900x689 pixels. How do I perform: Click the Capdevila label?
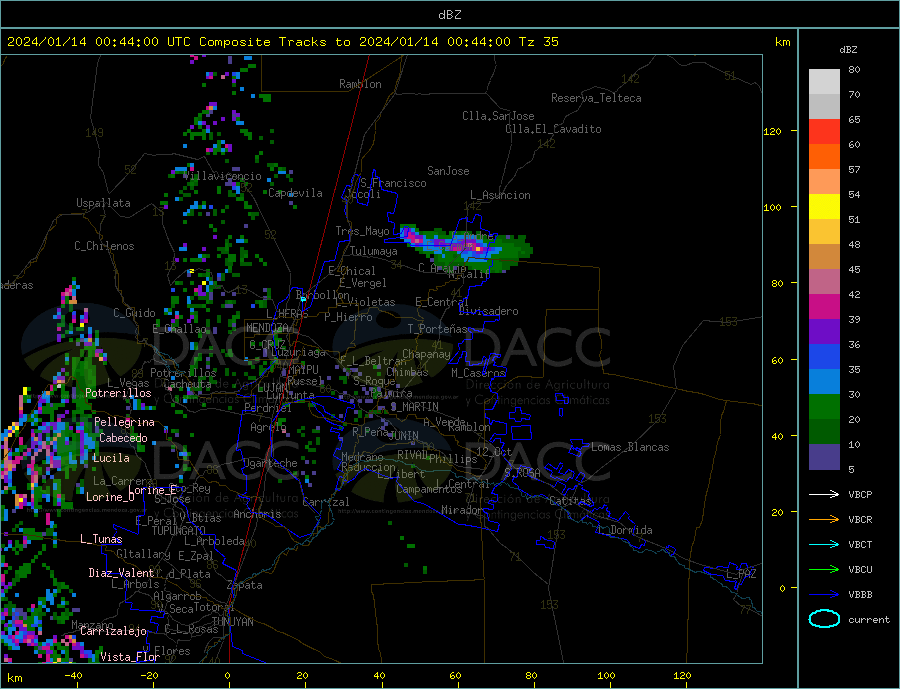coord(296,193)
